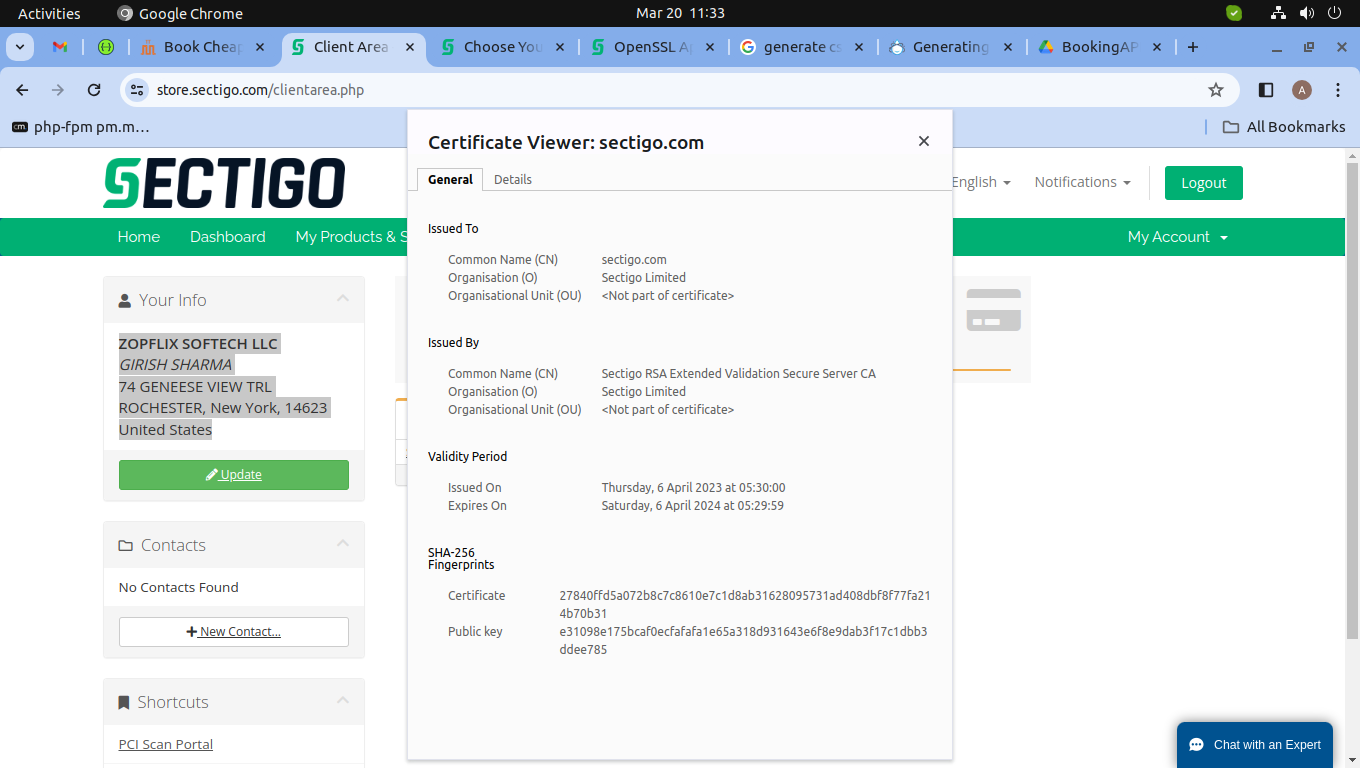Open the Chrome profile avatar
The image size is (1360, 768).
click(x=1302, y=90)
